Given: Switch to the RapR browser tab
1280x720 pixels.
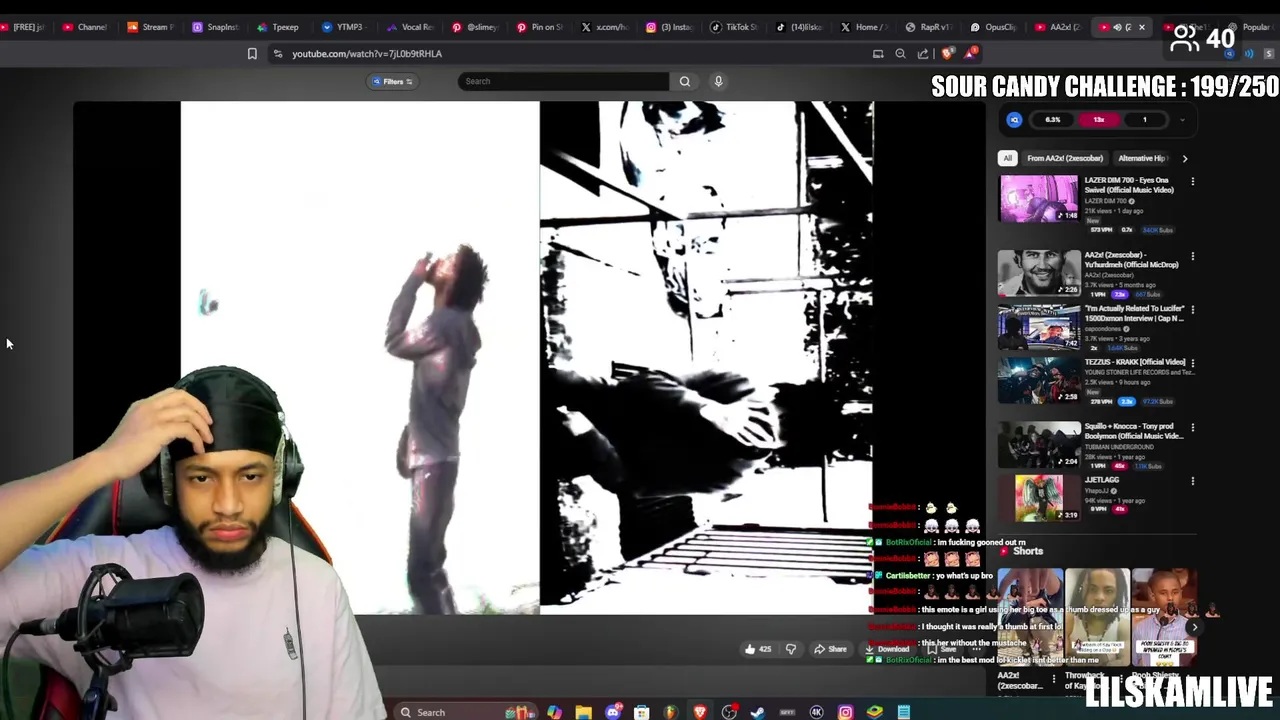Looking at the screenshot, I should click(x=930, y=27).
